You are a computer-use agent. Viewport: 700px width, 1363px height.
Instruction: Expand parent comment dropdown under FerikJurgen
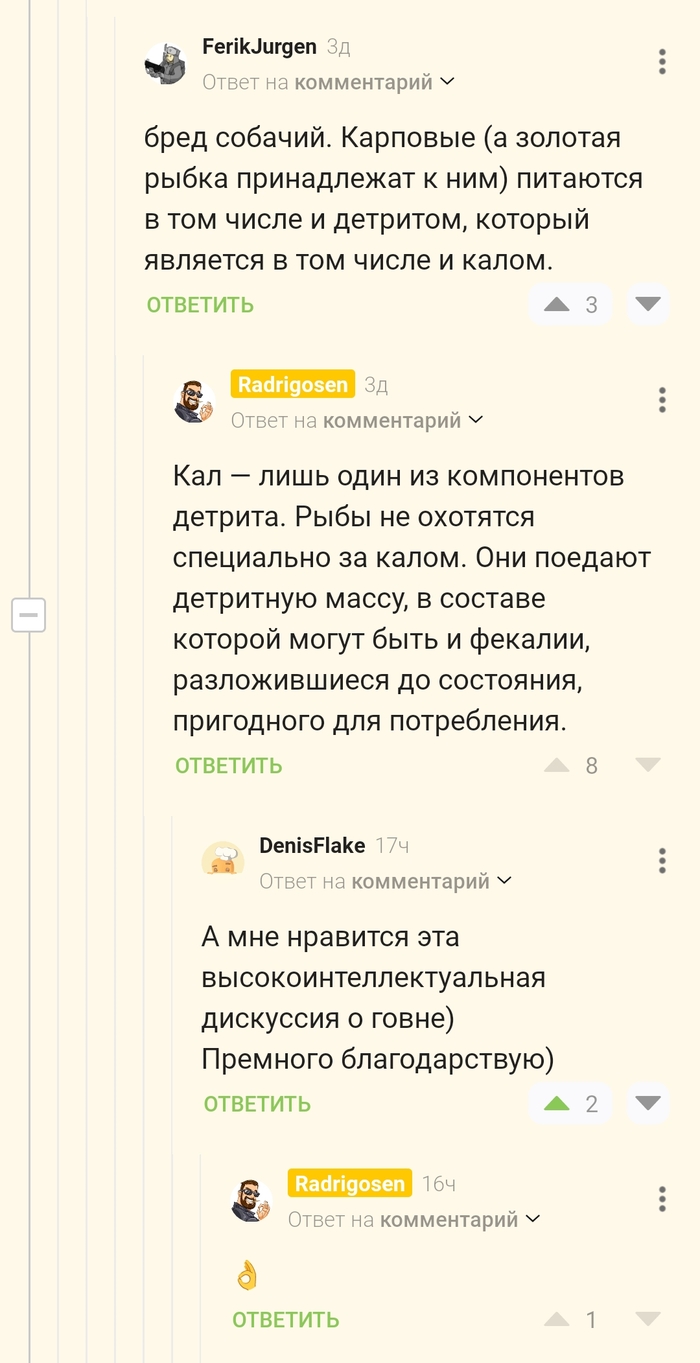[x=447, y=82]
